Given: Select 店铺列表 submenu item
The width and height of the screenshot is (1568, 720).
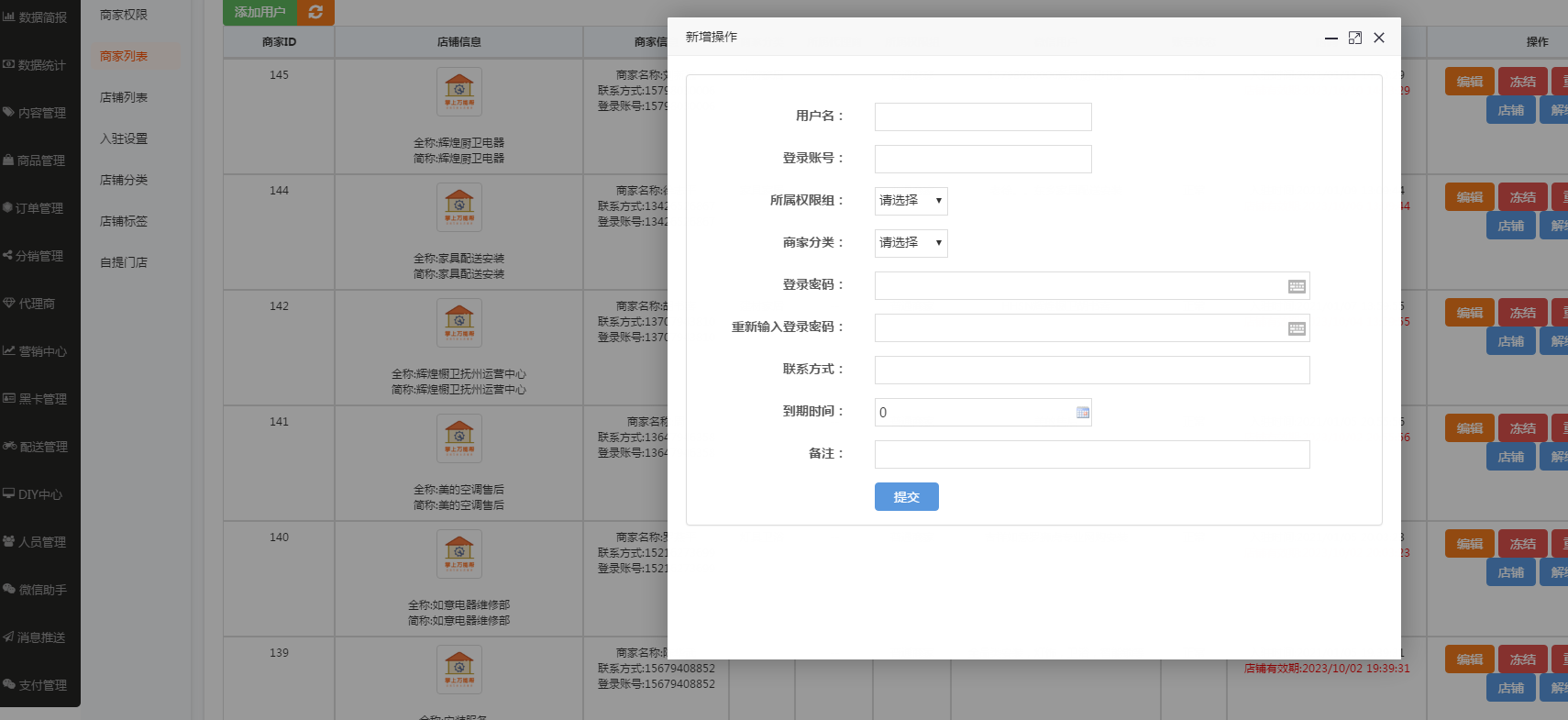Looking at the screenshot, I should (x=124, y=97).
